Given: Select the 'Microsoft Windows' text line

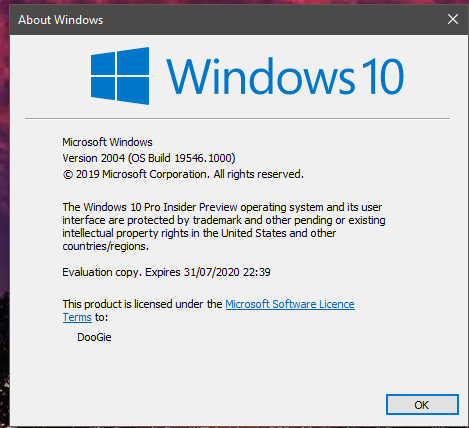Looking at the screenshot, I should click(107, 142).
